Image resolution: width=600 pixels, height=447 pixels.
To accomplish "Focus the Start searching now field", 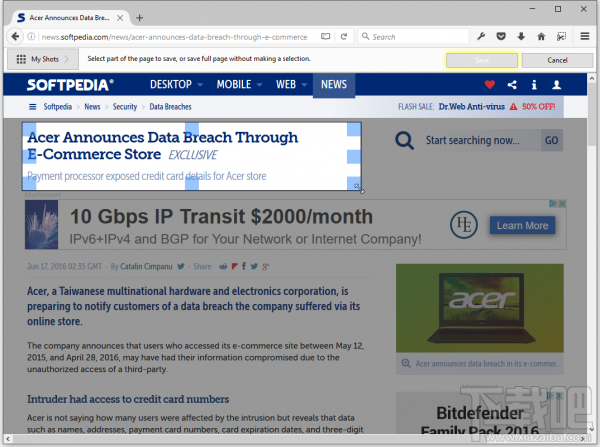I will pos(480,140).
